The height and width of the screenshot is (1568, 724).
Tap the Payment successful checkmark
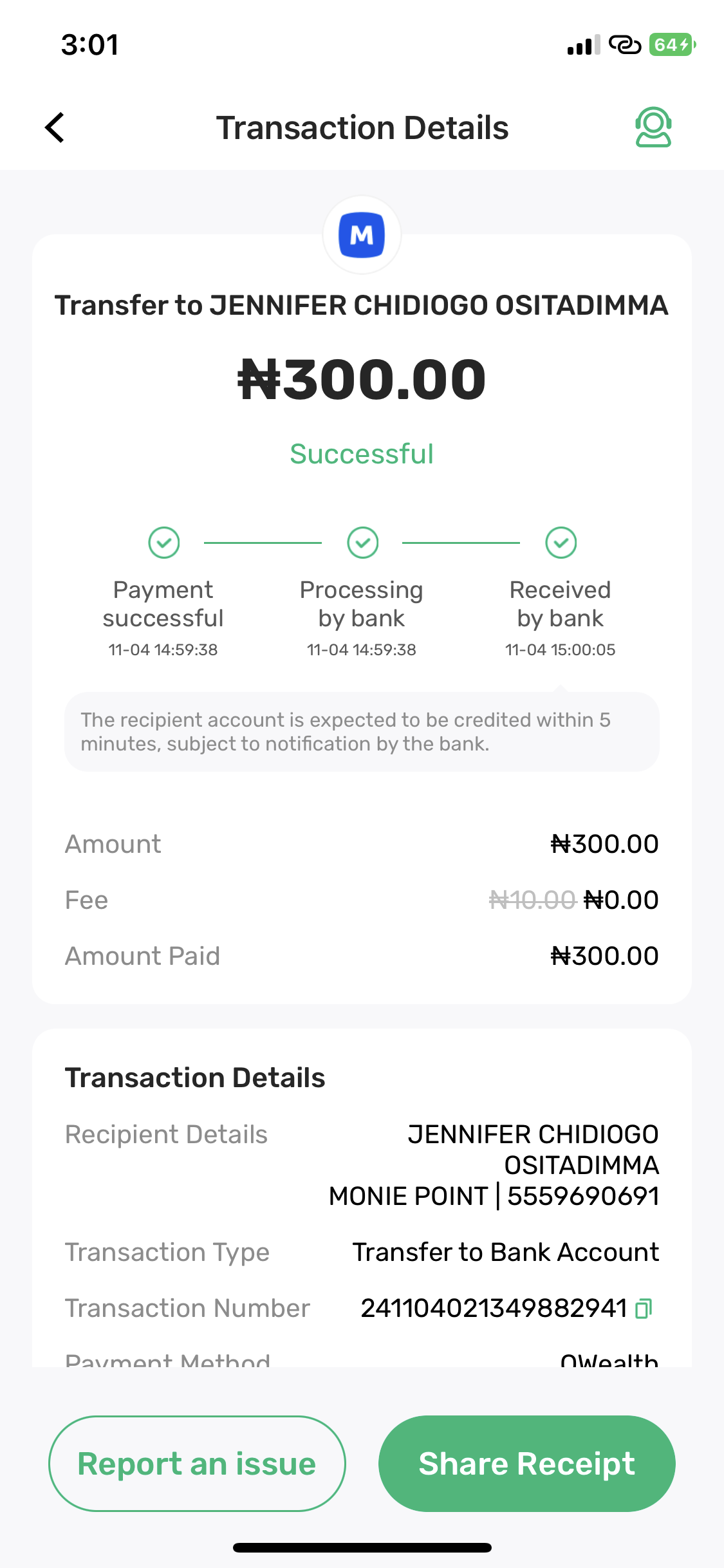coord(164,543)
